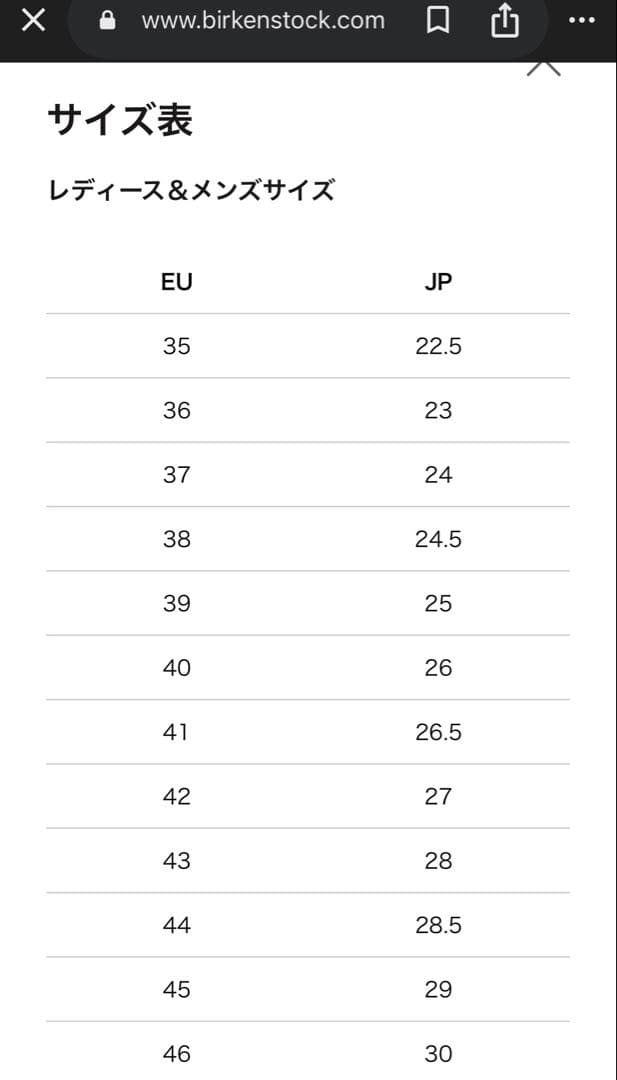617x1080 pixels.
Task: Close the in-app browser with the X
Action: click(33, 20)
